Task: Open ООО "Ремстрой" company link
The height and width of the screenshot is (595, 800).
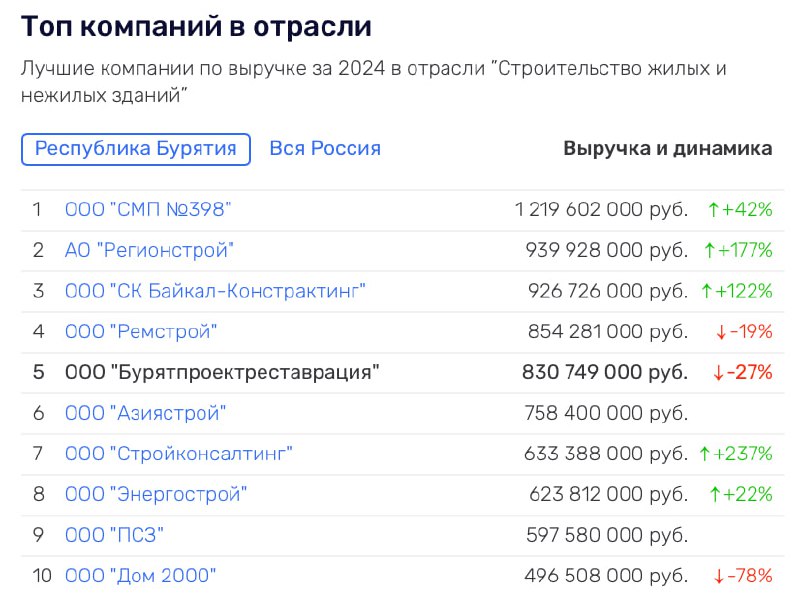Action: click(141, 332)
